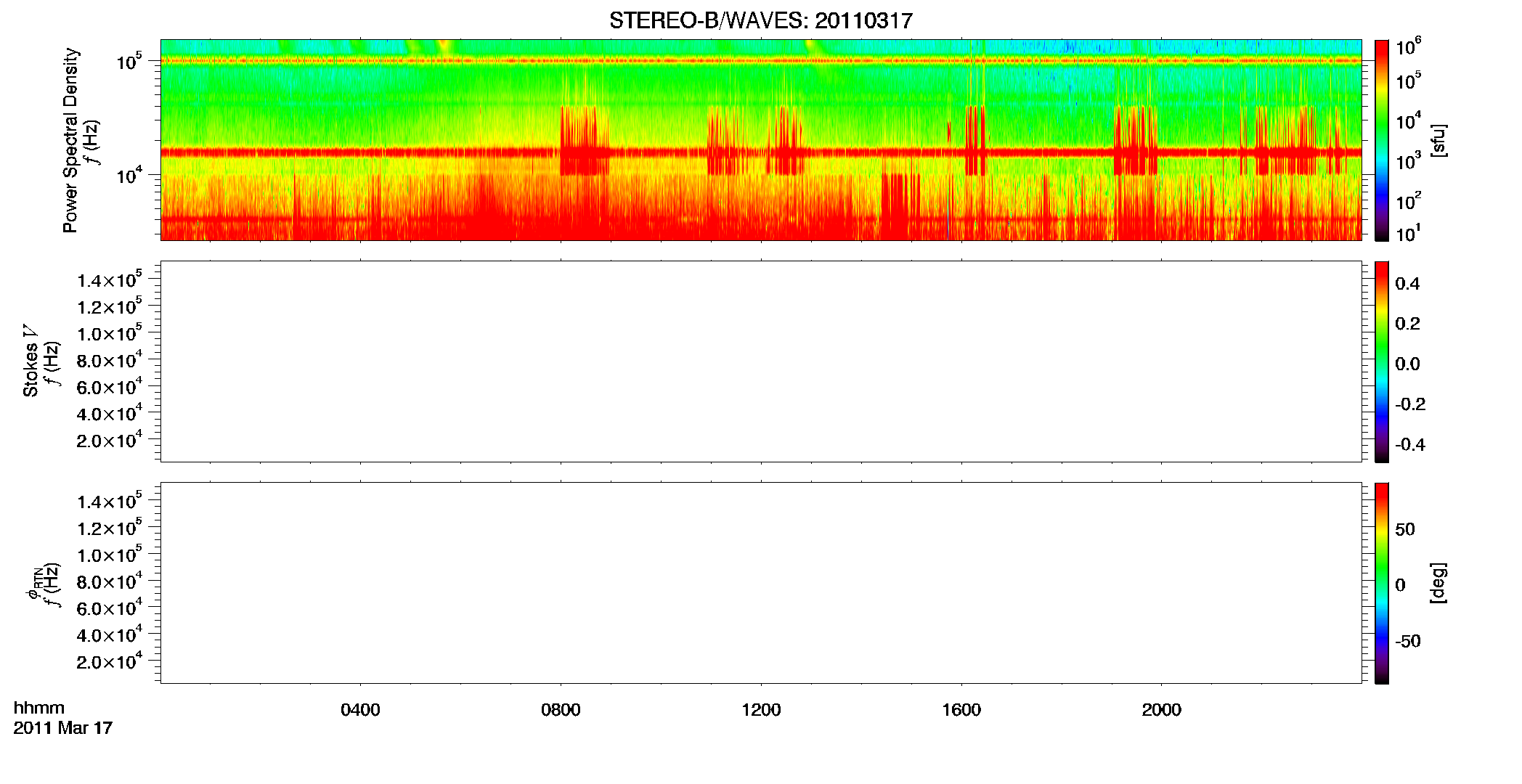
Task: Click the 2011 Mar 17 date label
Action: [63, 728]
